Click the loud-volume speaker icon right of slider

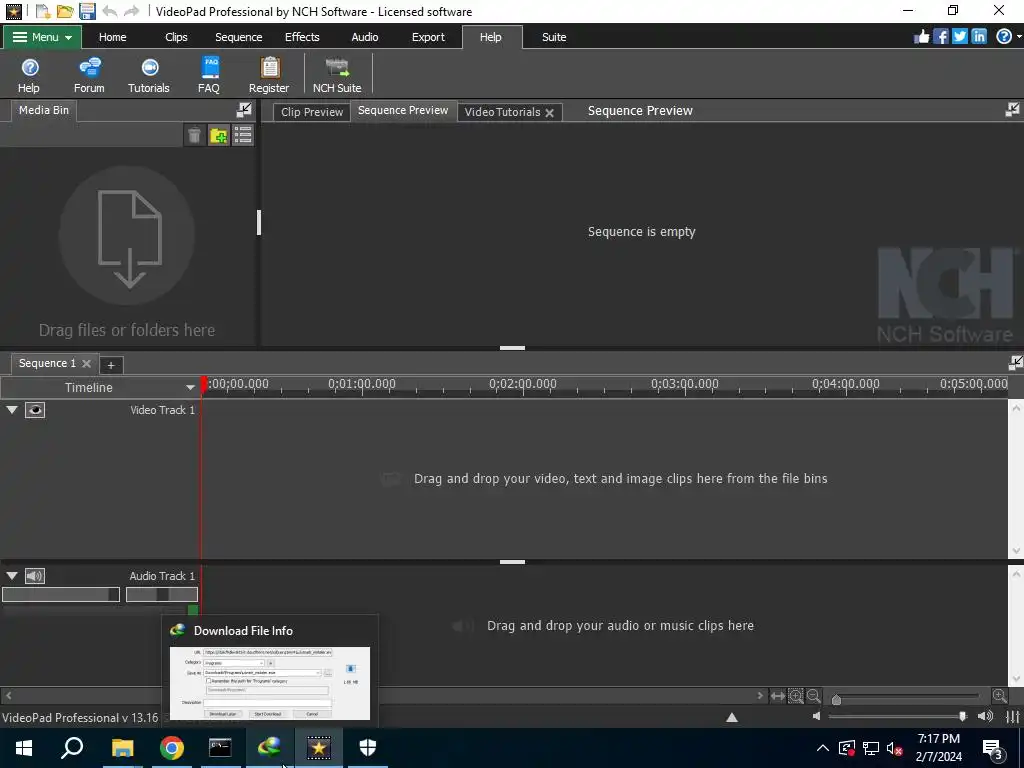(x=985, y=716)
